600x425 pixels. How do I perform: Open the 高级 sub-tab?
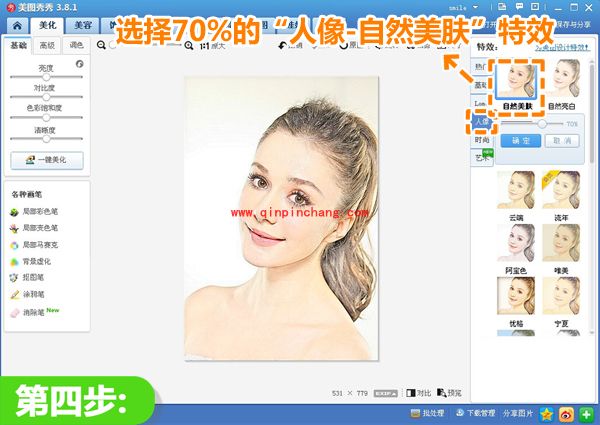click(47, 45)
